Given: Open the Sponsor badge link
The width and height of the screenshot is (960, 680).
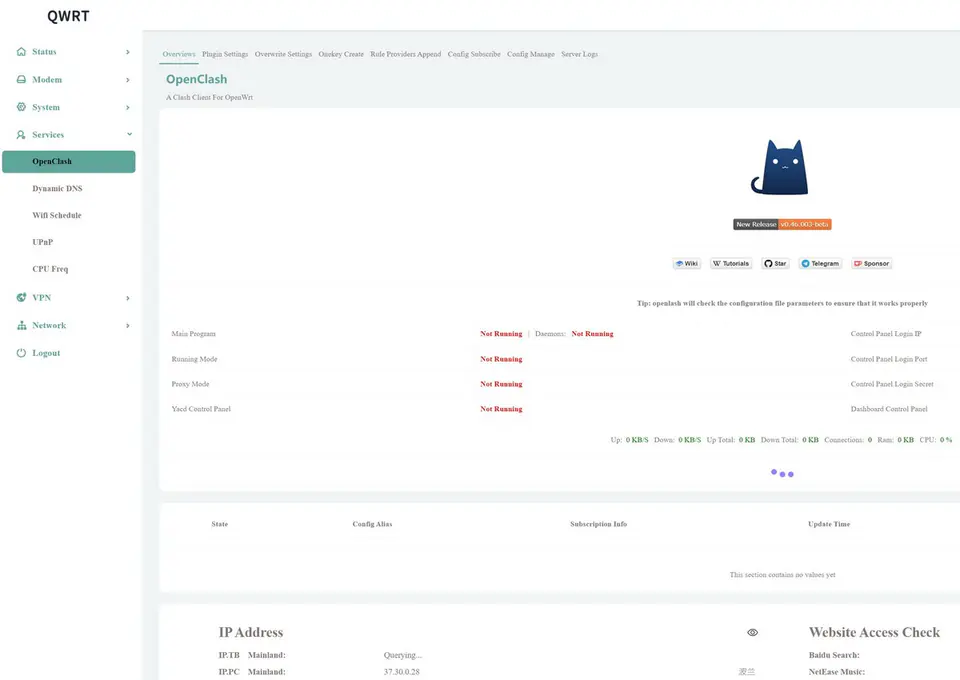Looking at the screenshot, I should [871, 264].
